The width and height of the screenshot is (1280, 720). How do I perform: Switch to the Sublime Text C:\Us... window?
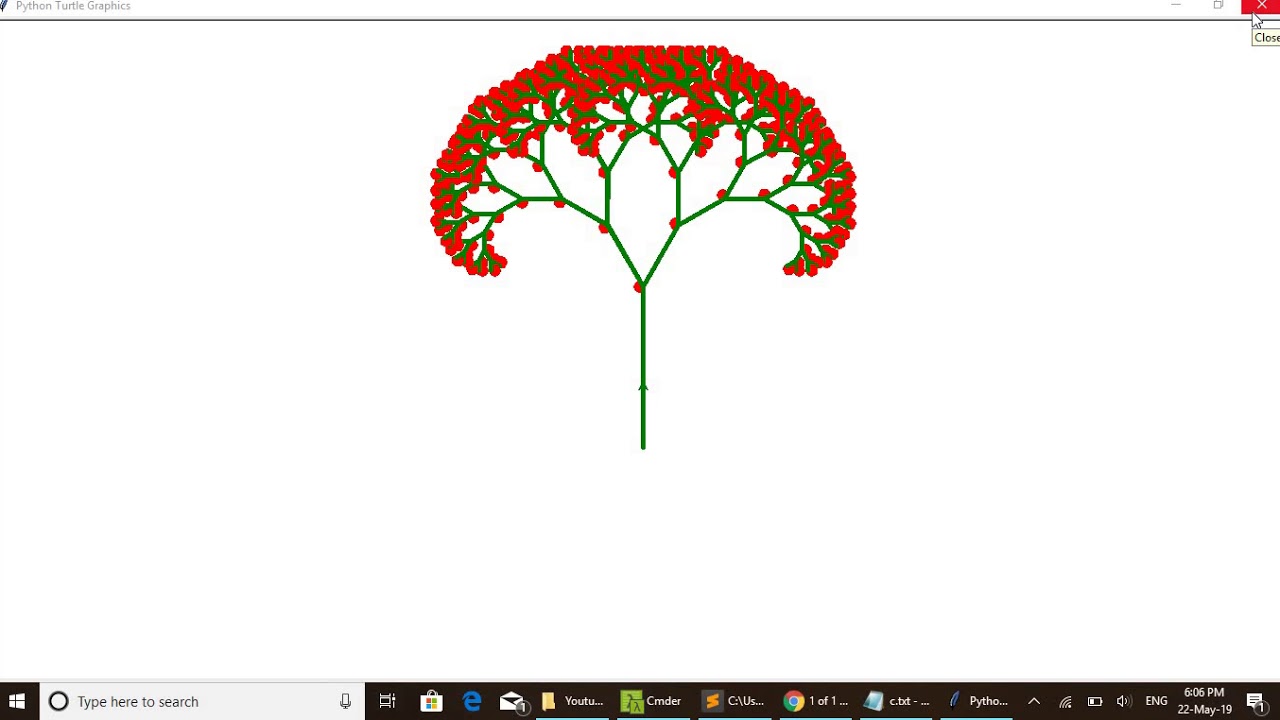click(734, 701)
